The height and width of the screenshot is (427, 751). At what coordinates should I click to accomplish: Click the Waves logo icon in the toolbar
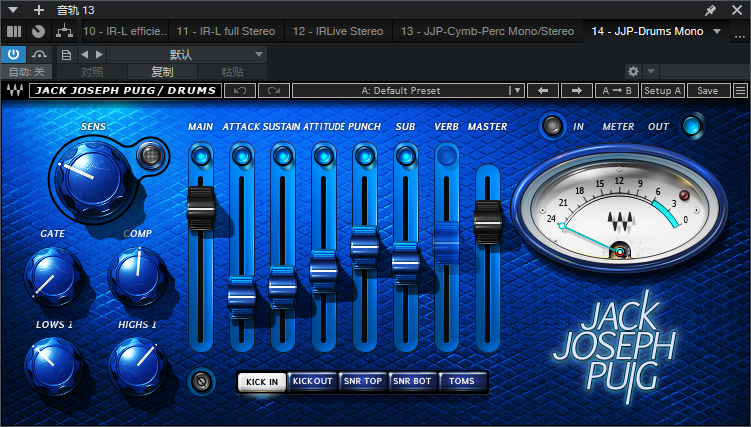point(15,90)
